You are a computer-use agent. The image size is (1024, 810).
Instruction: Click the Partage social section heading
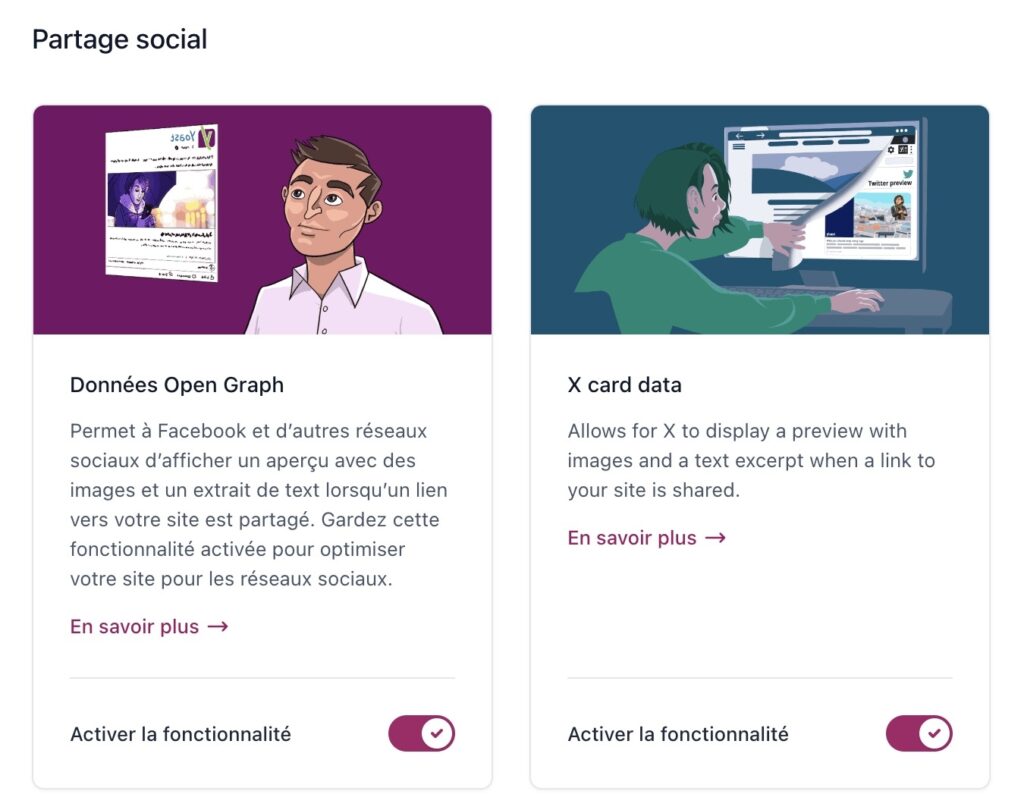pos(120,39)
